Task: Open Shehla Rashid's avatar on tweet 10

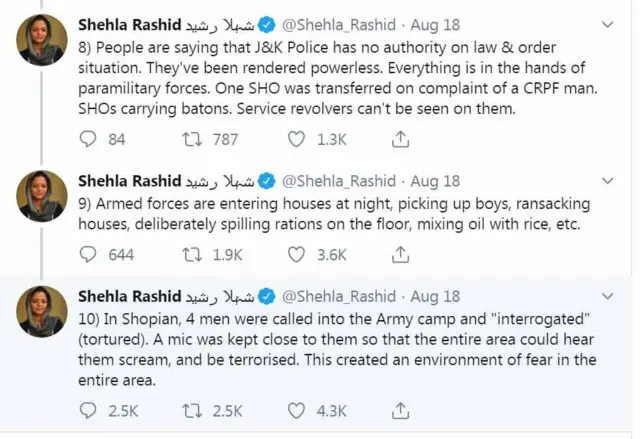Action: tap(40, 310)
